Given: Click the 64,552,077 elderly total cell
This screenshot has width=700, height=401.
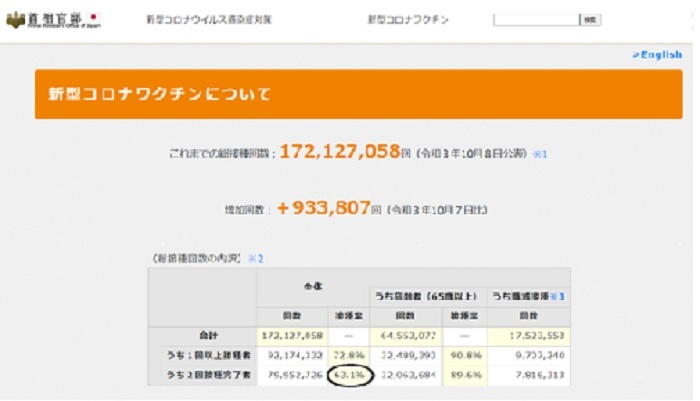Looking at the screenshot, I should (x=407, y=335).
